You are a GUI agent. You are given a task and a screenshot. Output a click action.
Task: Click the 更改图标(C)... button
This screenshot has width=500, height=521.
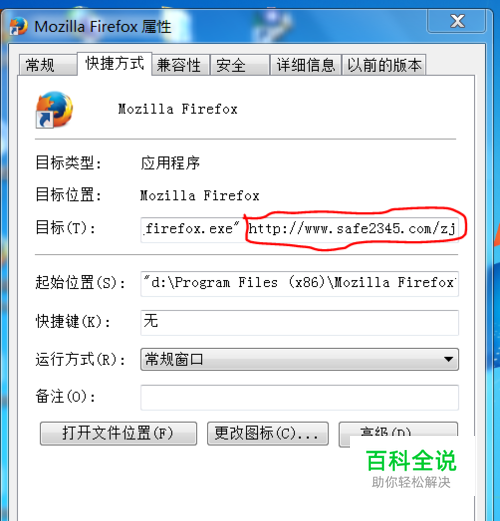268,433
